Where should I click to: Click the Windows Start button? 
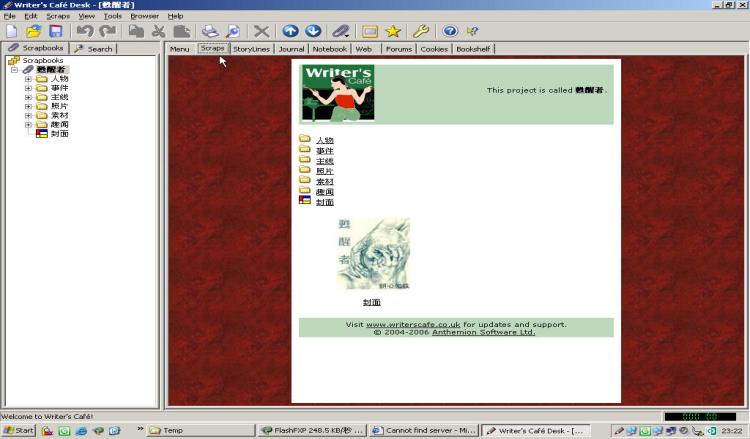pos(19,430)
